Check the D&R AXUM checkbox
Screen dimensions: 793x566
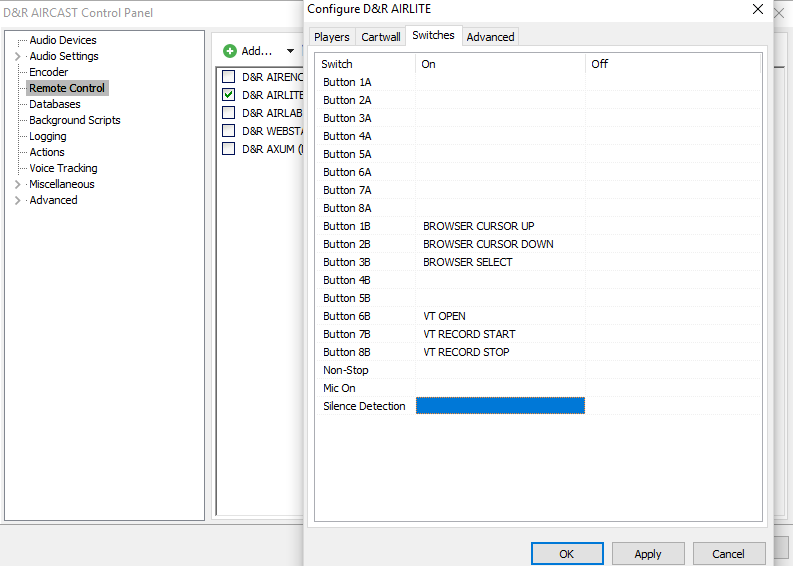point(229,149)
